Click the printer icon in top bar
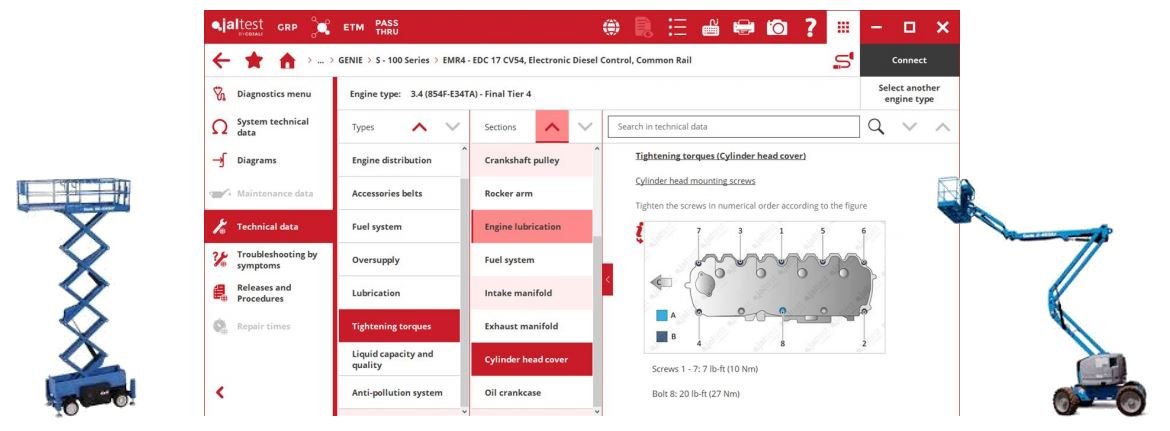1170x431 pixels. 744,27
